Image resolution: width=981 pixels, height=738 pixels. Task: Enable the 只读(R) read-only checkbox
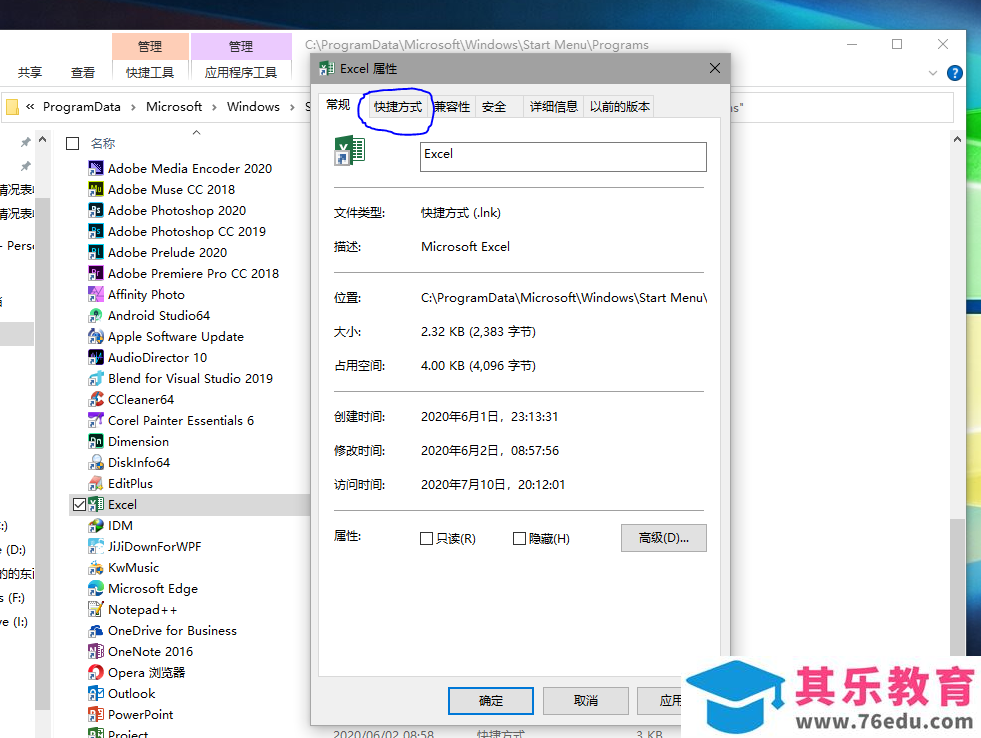[427, 538]
